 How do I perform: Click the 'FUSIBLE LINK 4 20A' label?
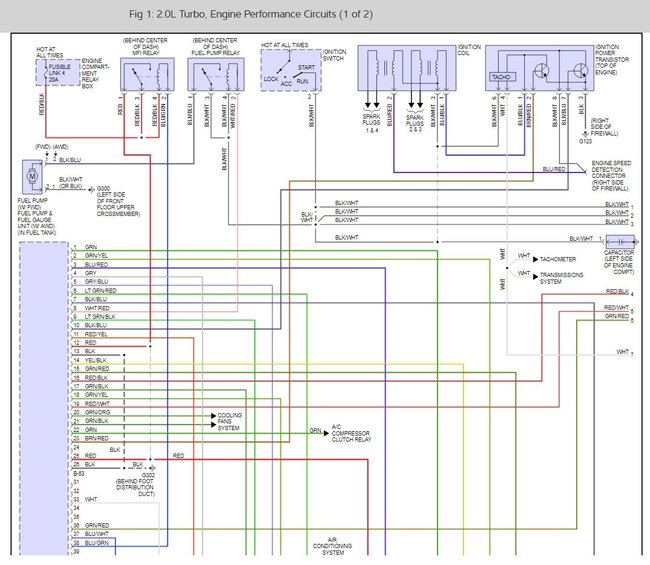point(60,73)
